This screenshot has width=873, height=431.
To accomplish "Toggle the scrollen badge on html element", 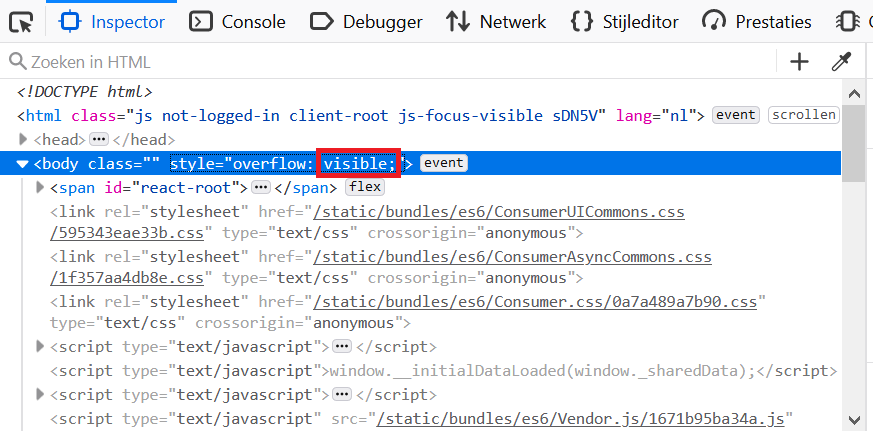I will coord(803,115).
